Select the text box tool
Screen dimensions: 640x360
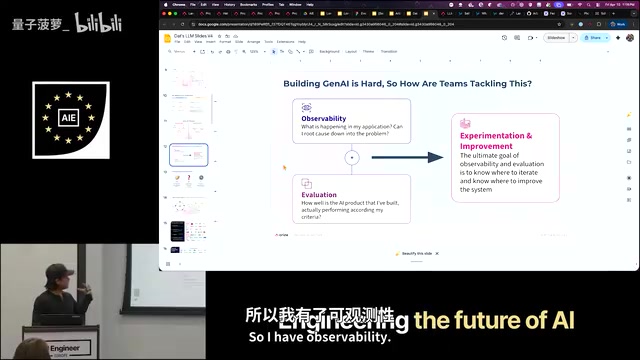click(x=282, y=52)
